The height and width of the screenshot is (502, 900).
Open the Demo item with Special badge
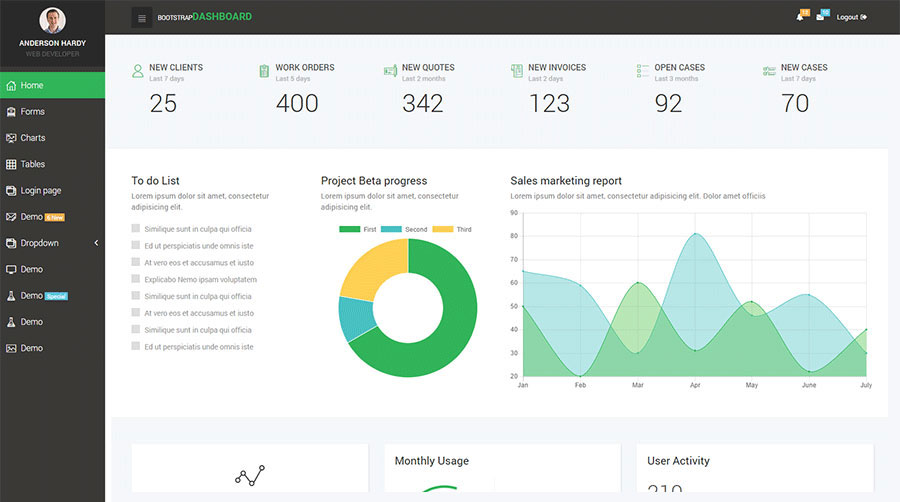(32, 296)
